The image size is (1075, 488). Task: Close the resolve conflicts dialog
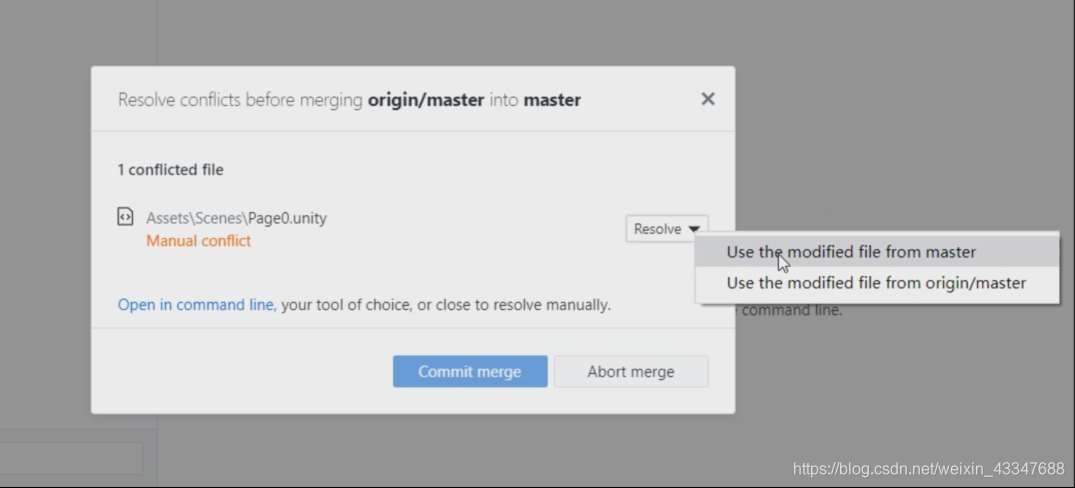pyautogui.click(x=708, y=99)
